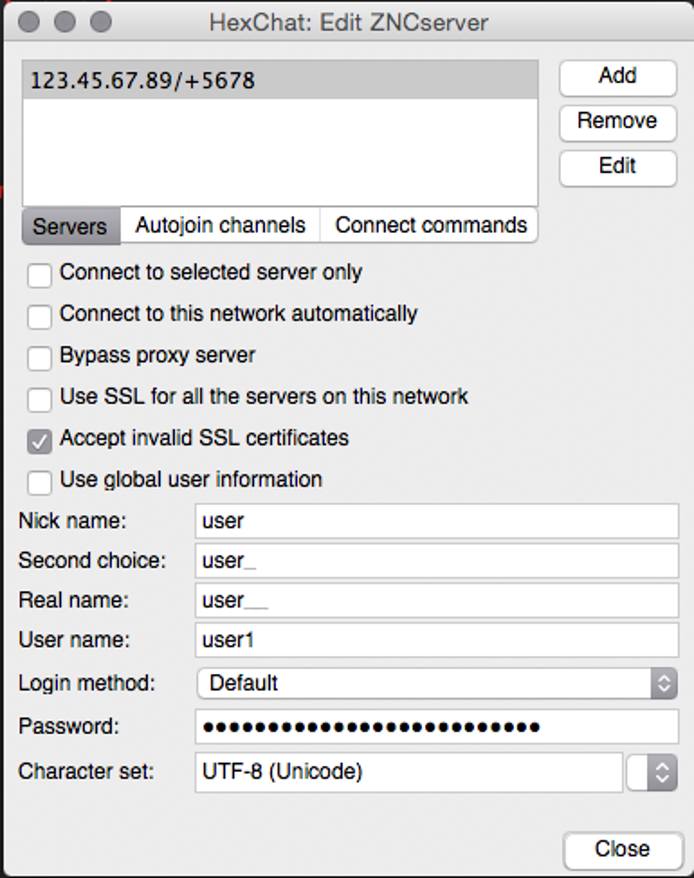Focus the Second choice input field
Image resolution: width=694 pixels, height=878 pixels.
pos(436,561)
